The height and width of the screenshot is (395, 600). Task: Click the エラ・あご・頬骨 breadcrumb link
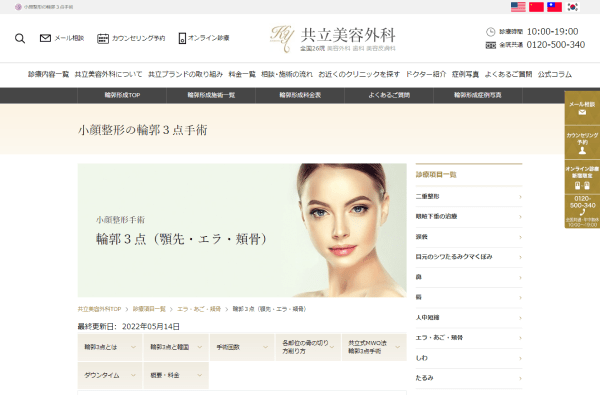[x=199, y=309]
